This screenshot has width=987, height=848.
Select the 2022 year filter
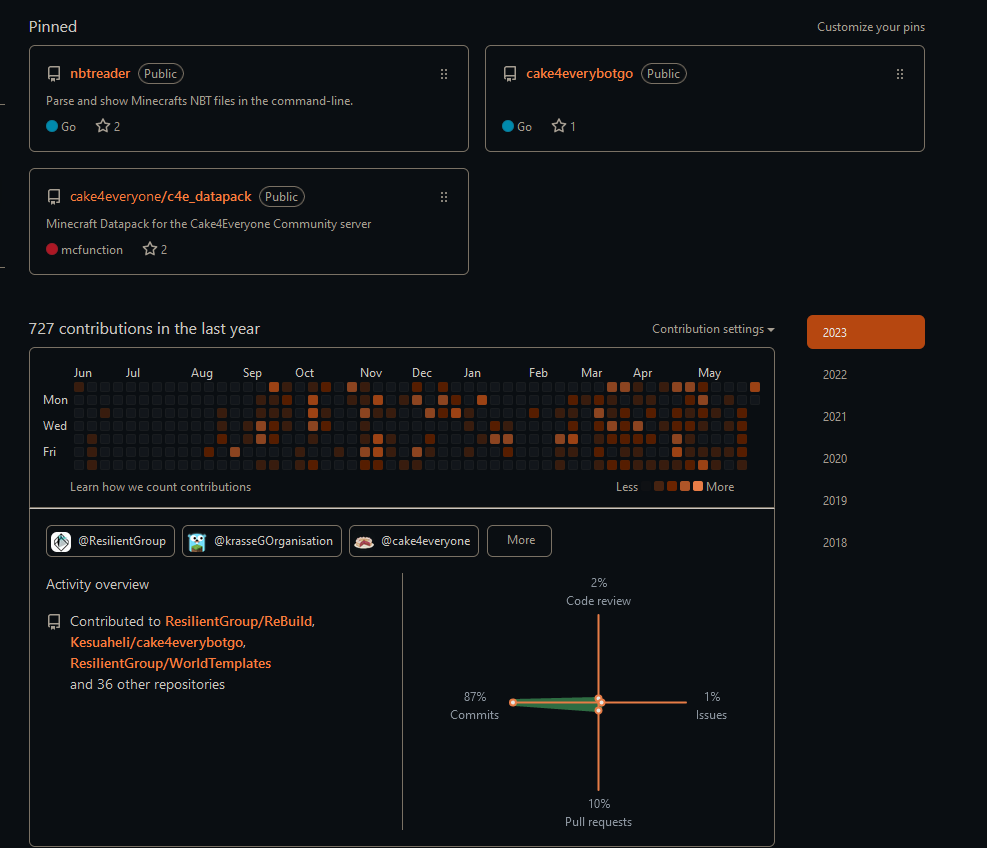(x=834, y=374)
